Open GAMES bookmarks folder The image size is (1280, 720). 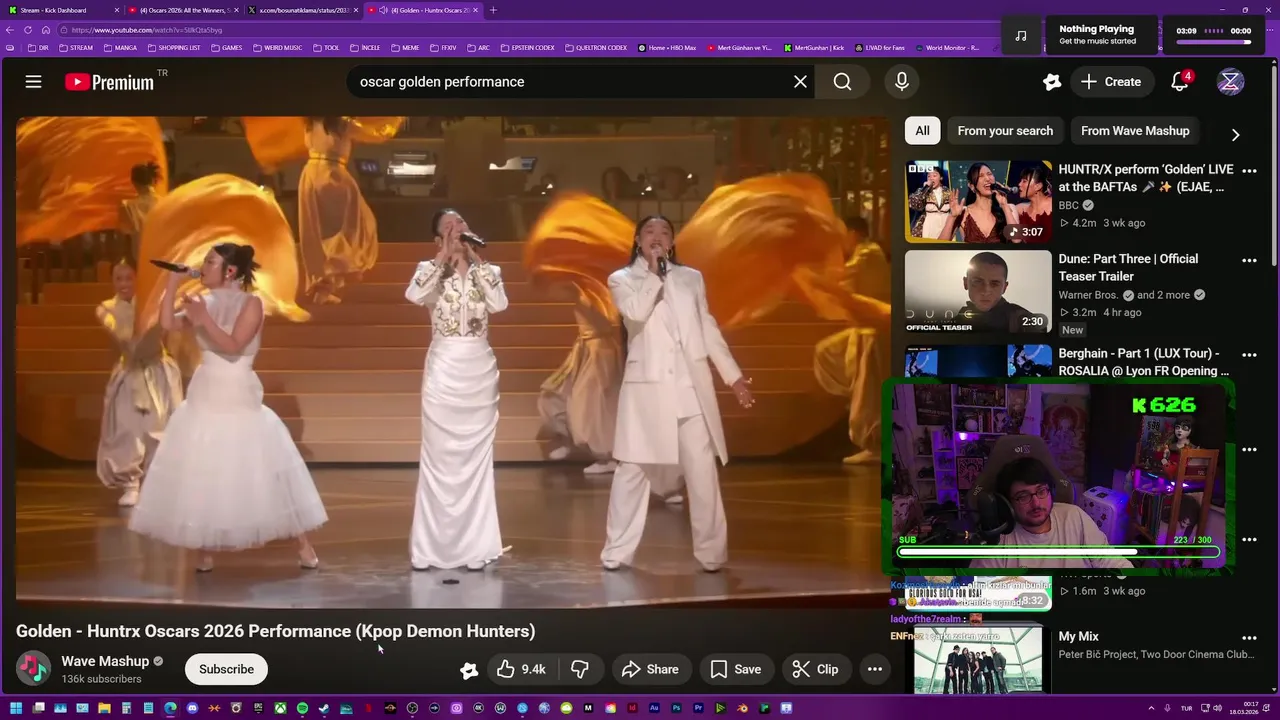227,47
